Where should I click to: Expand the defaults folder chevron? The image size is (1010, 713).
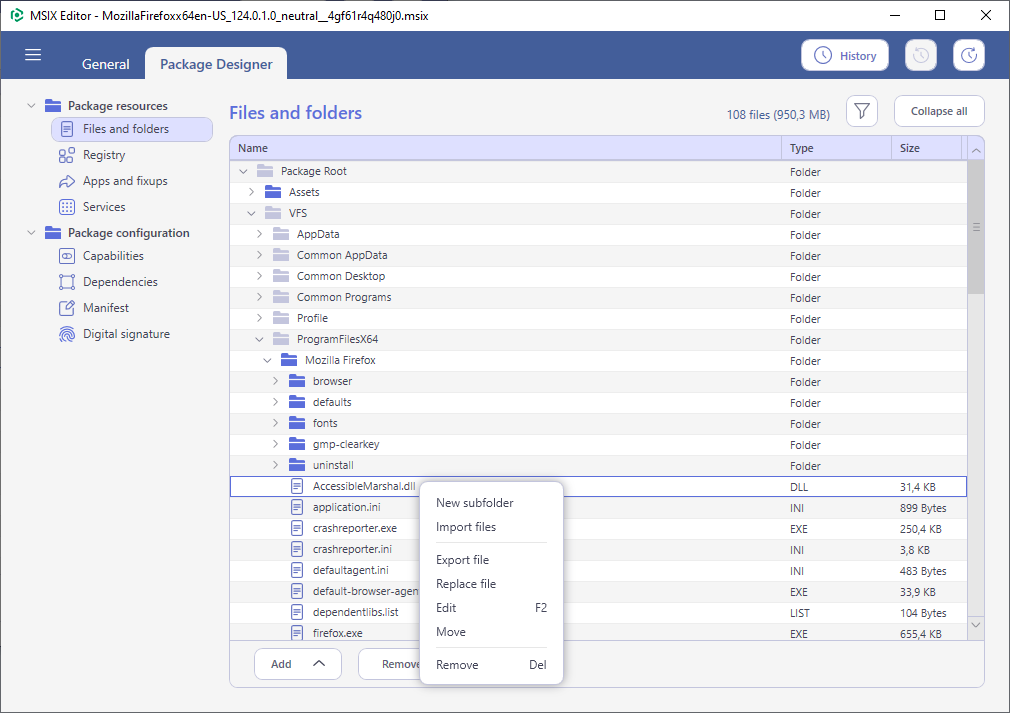click(x=275, y=402)
